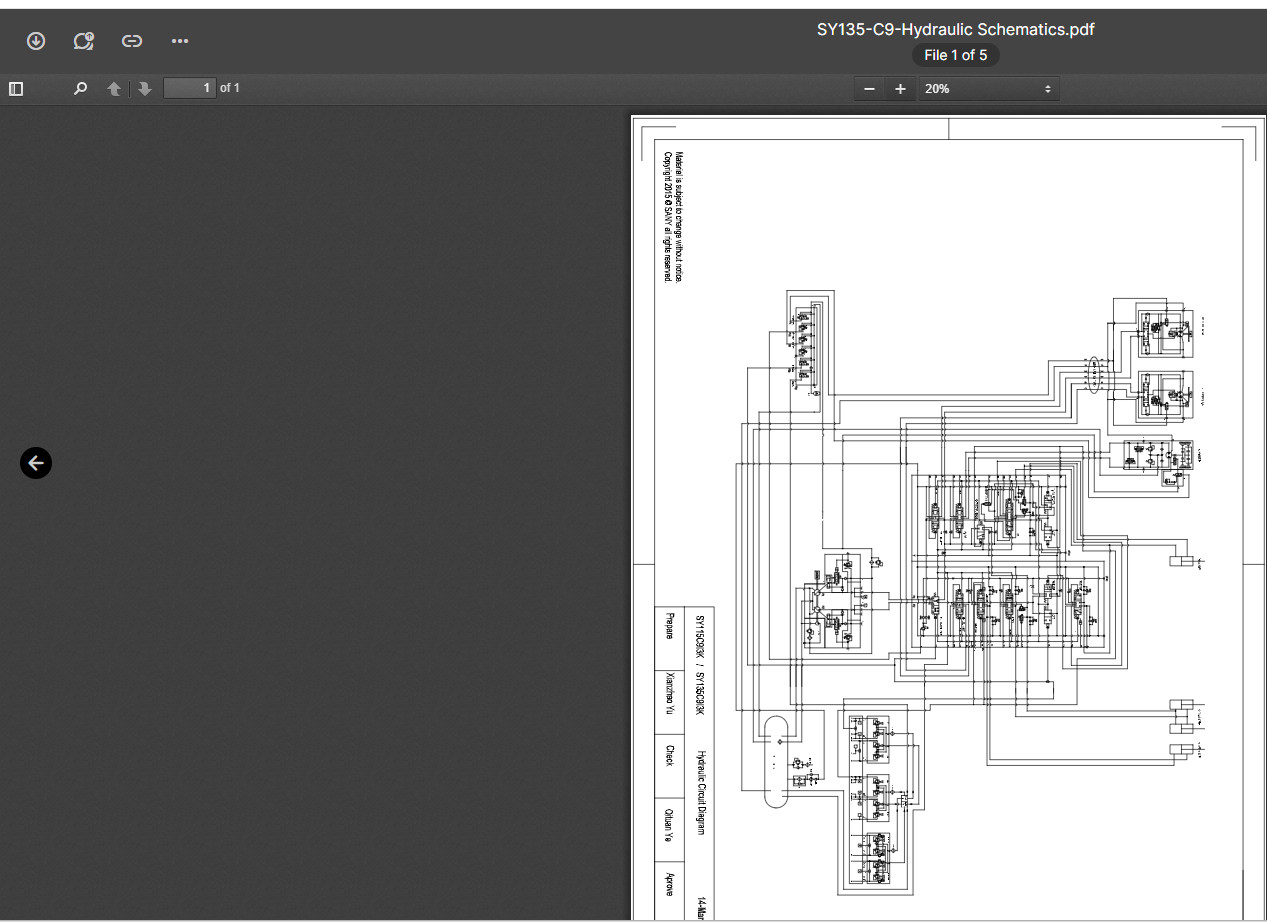1267x922 pixels.
Task: Open the find in document search
Action: click(x=81, y=88)
